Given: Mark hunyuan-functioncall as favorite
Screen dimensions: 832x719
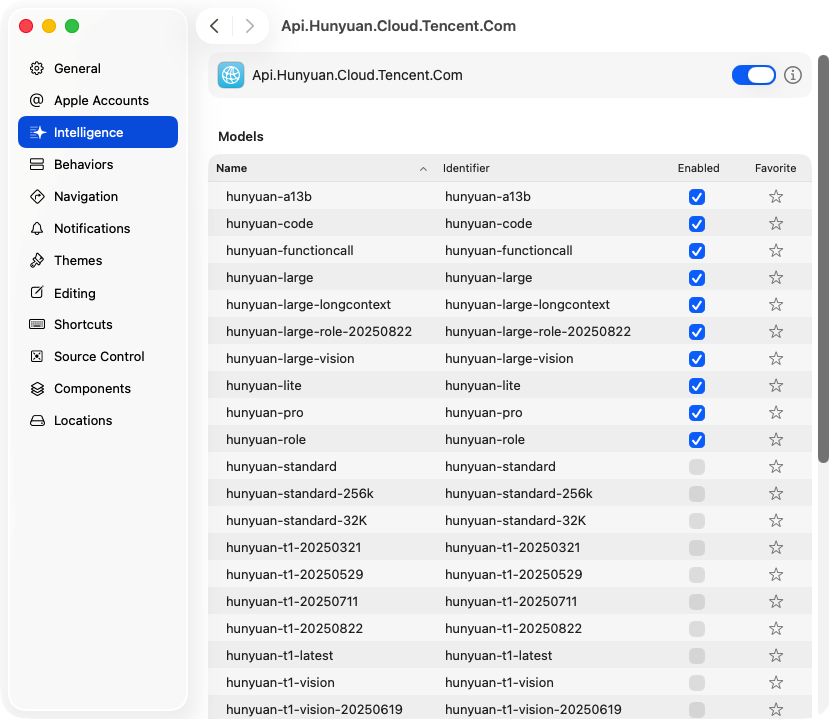Looking at the screenshot, I should pos(776,250).
